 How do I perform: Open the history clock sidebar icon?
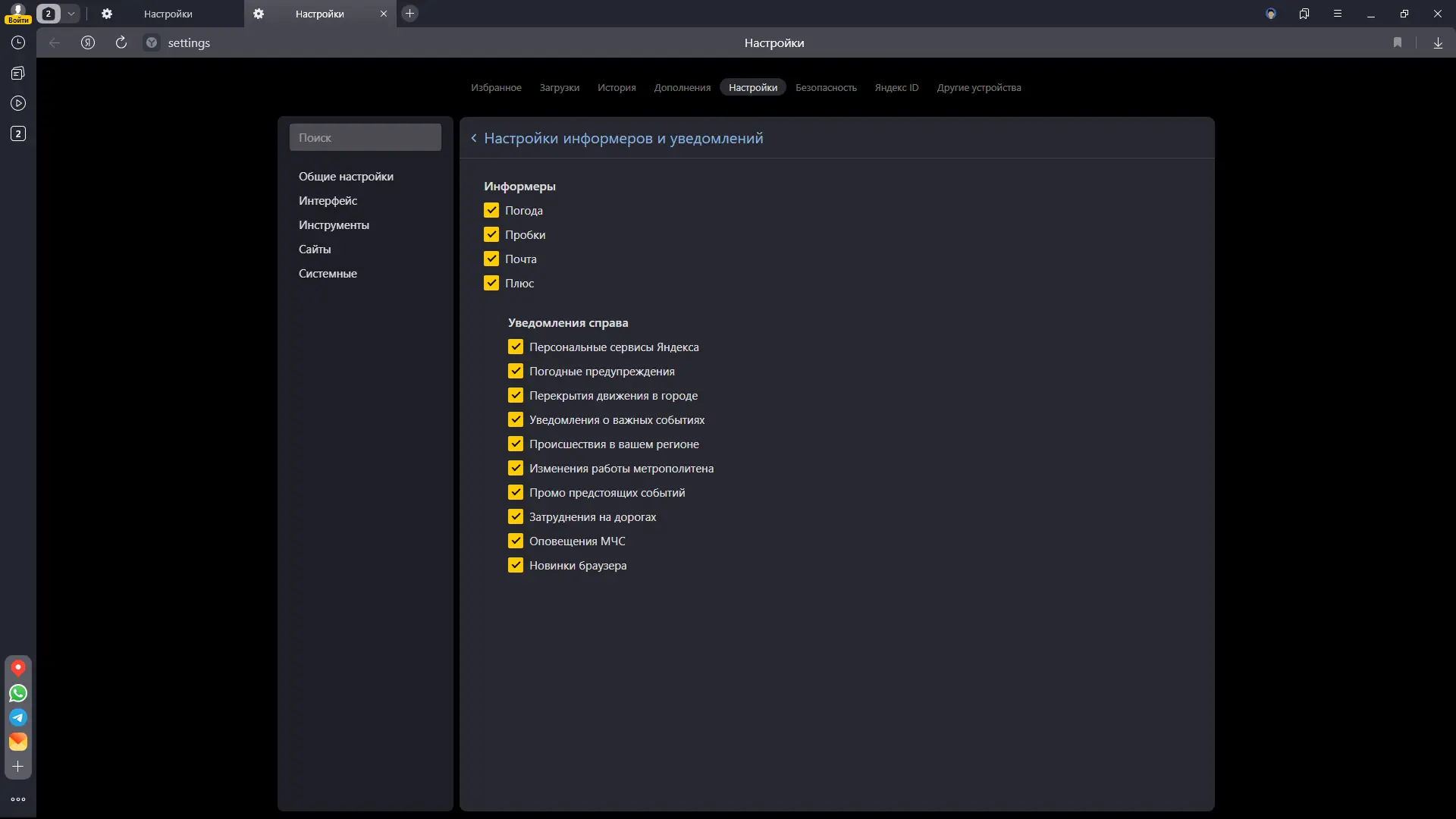coord(18,43)
